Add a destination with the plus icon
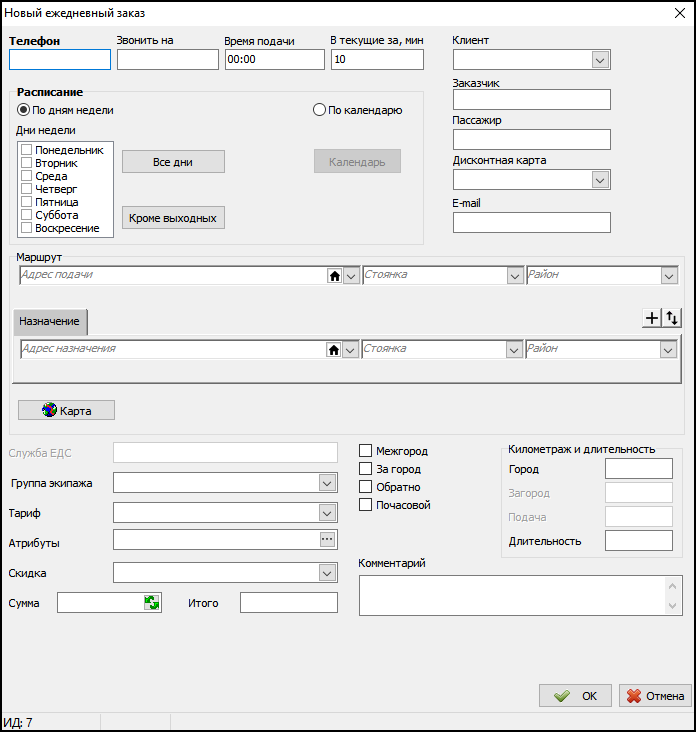This screenshot has width=696, height=732. tap(651, 318)
